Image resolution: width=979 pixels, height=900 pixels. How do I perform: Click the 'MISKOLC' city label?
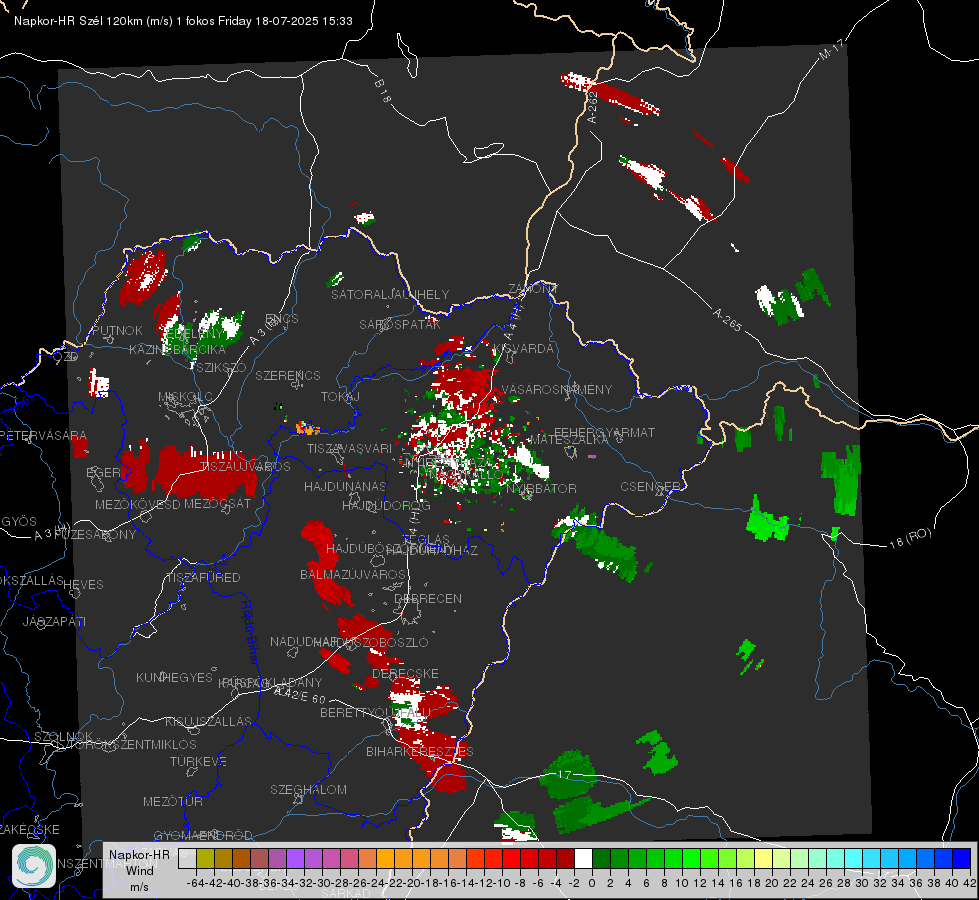(185, 397)
